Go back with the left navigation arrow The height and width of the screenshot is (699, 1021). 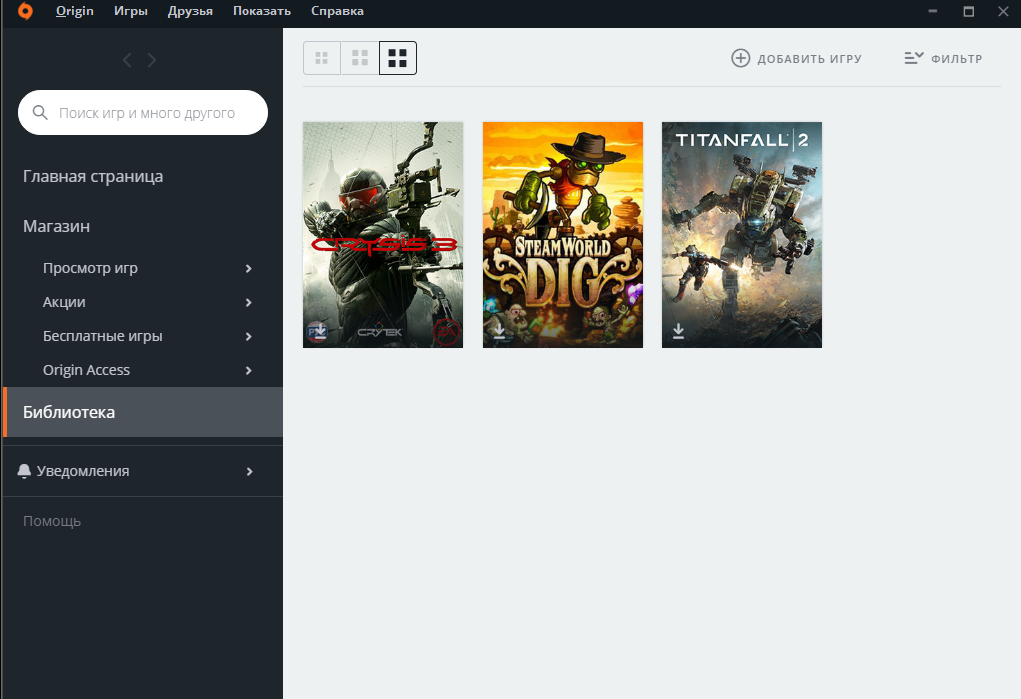[x=128, y=61]
